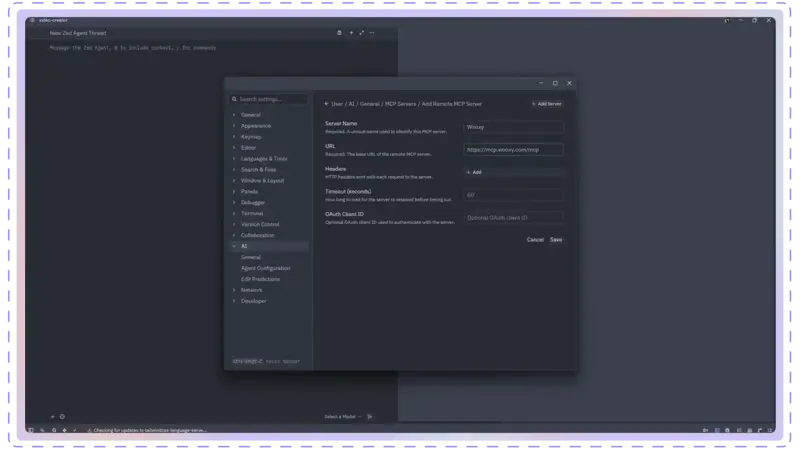Focus the Server Name input field
This screenshot has height=450, width=800.
513,127
